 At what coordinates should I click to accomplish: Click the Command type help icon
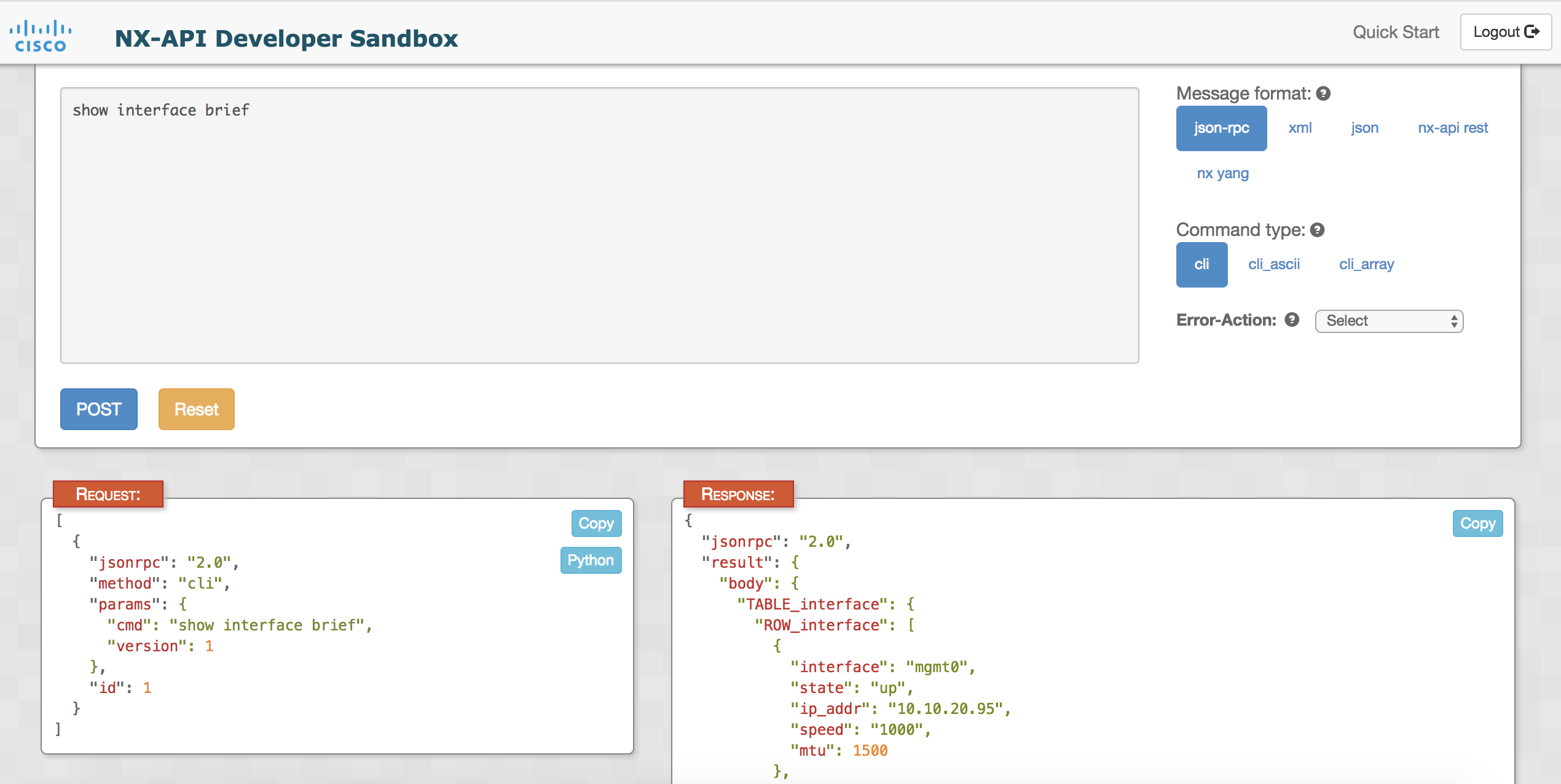[x=1317, y=230]
